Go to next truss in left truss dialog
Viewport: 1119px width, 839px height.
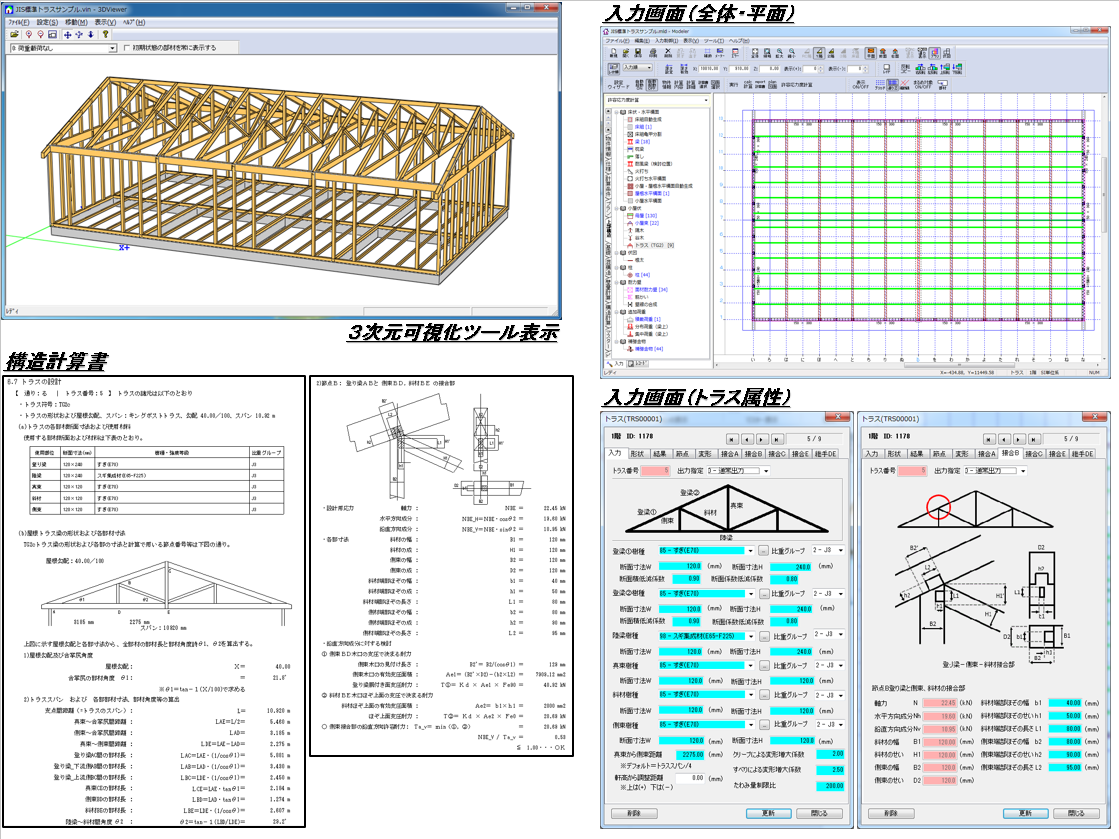coord(762,439)
